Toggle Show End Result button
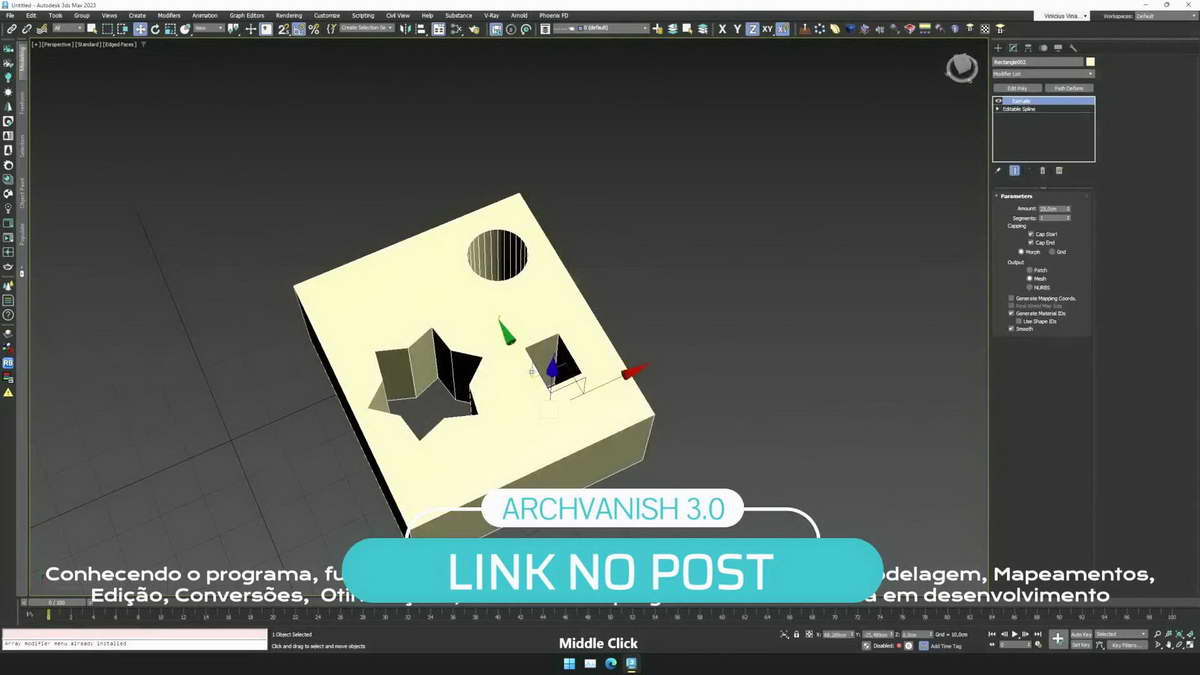 1014,171
